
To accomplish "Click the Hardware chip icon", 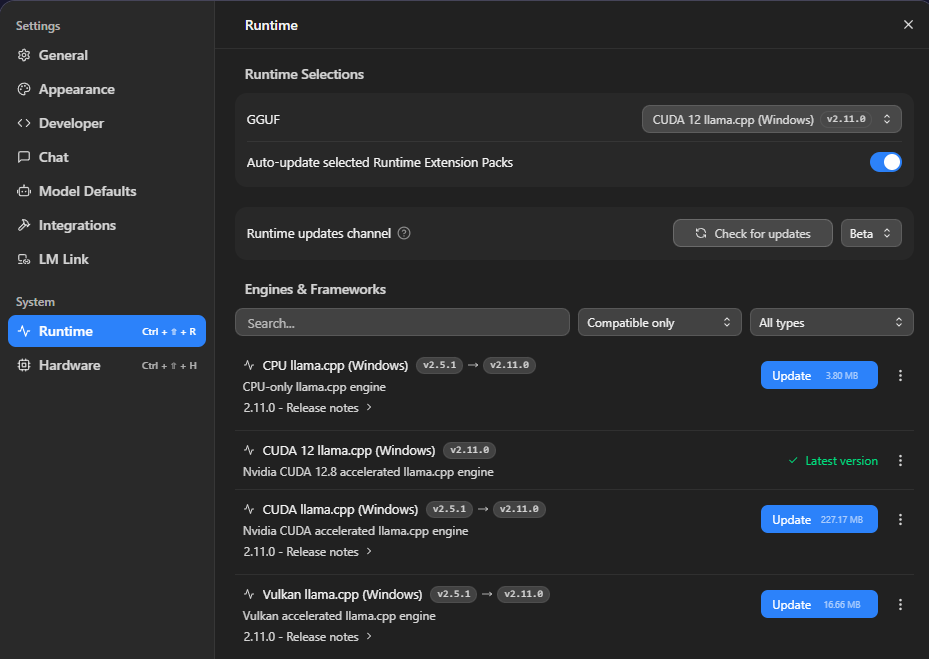I will click(x=24, y=365).
